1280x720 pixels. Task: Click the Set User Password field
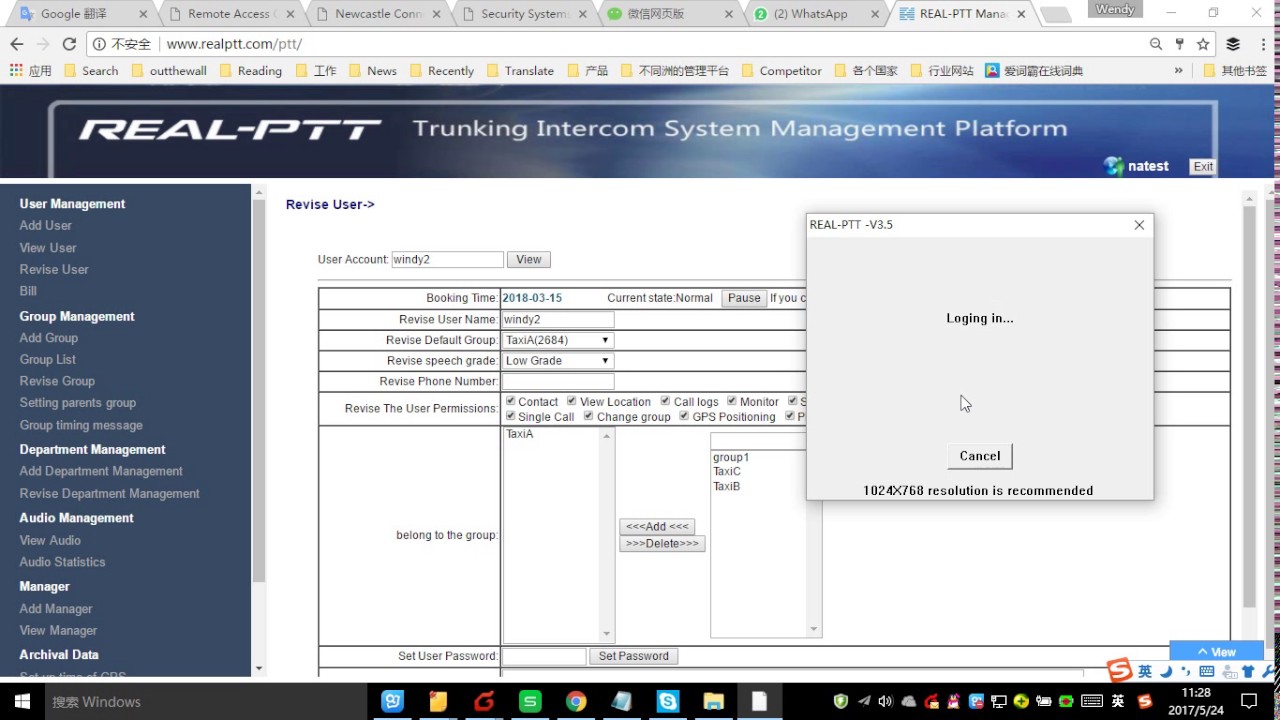pos(544,656)
